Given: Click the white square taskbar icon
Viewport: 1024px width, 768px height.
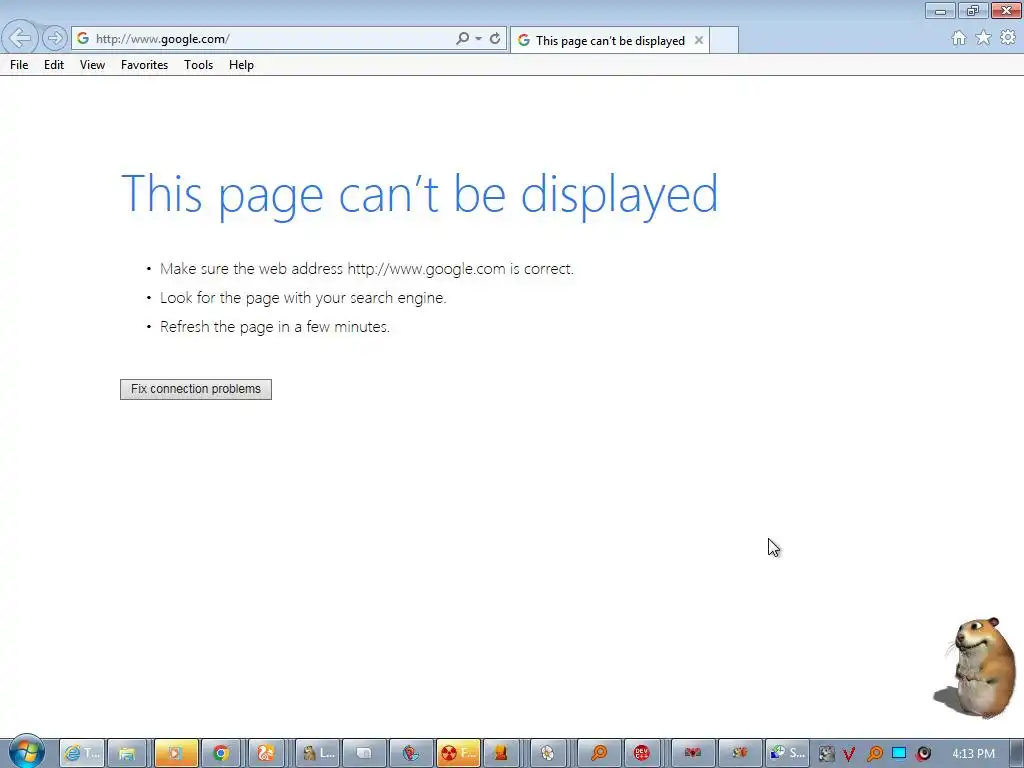Looking at the screenshot, I should coord(364,753).
